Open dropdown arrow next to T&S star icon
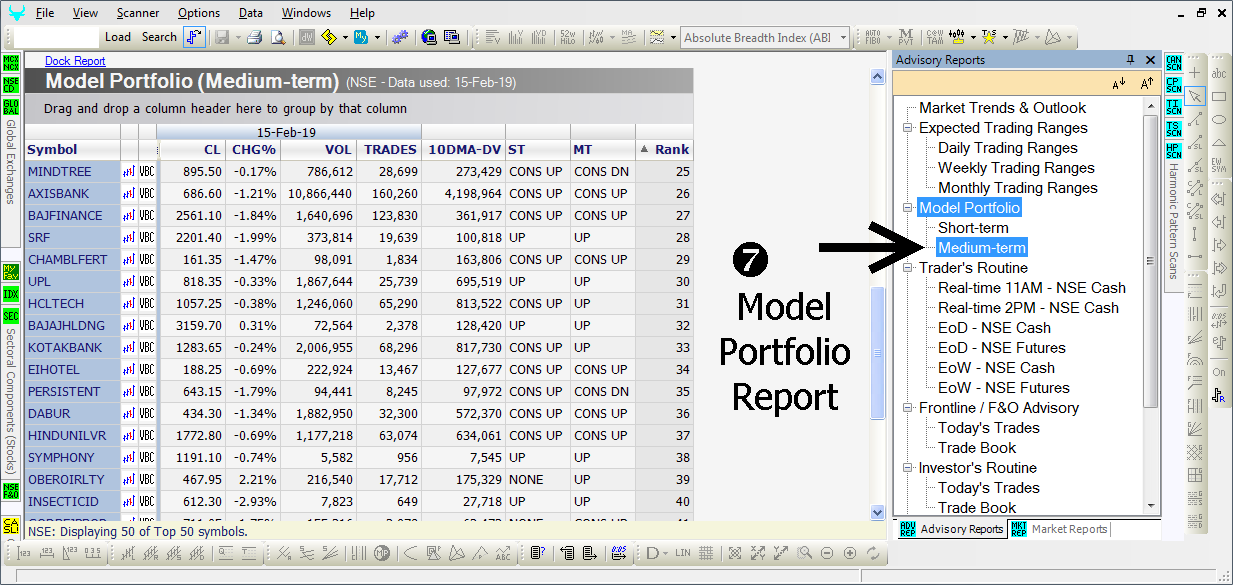1233x585 pixels. pos(1003,37)
